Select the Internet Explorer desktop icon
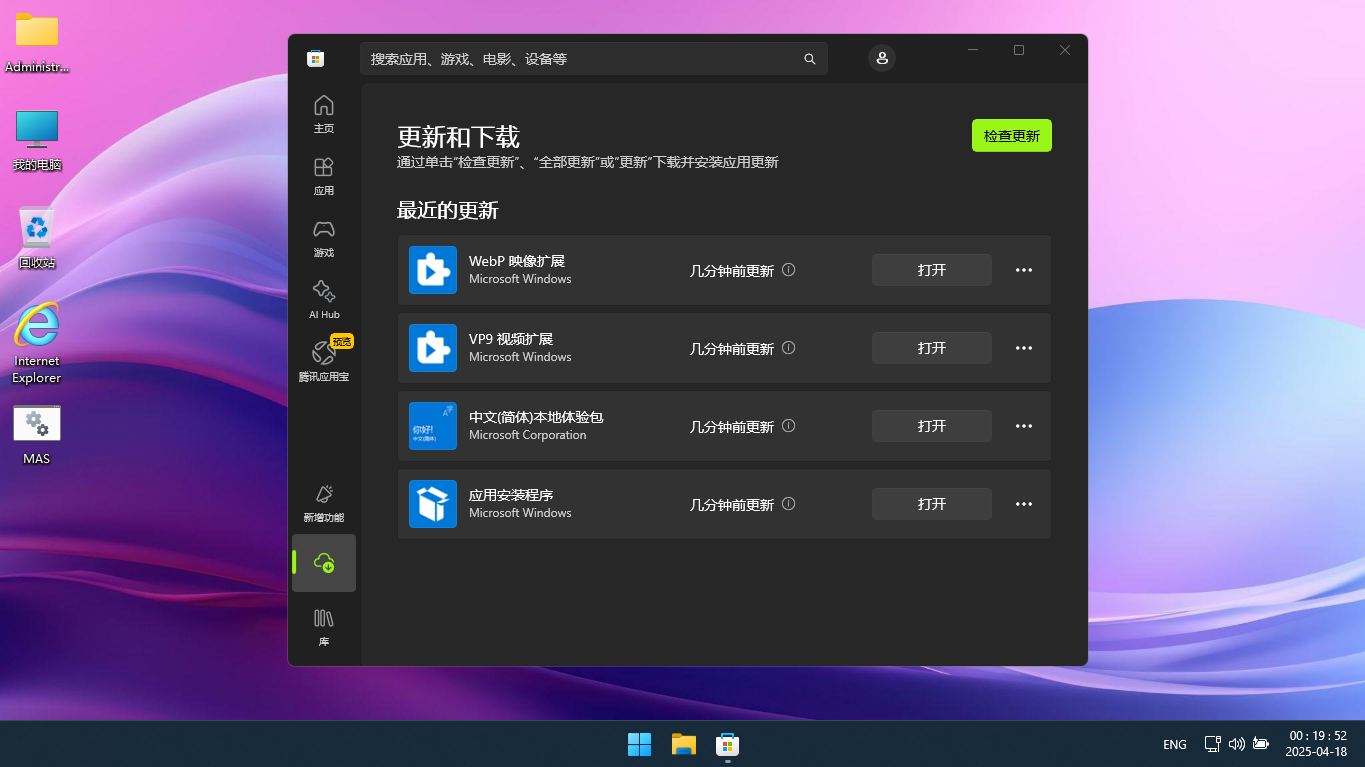This screenshot has width=1365, height=767. pyautogui.click(x=37, y=343)
